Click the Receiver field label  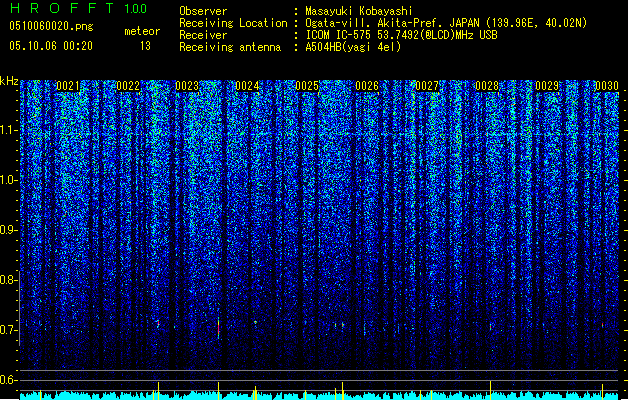[x=203, y=35]
